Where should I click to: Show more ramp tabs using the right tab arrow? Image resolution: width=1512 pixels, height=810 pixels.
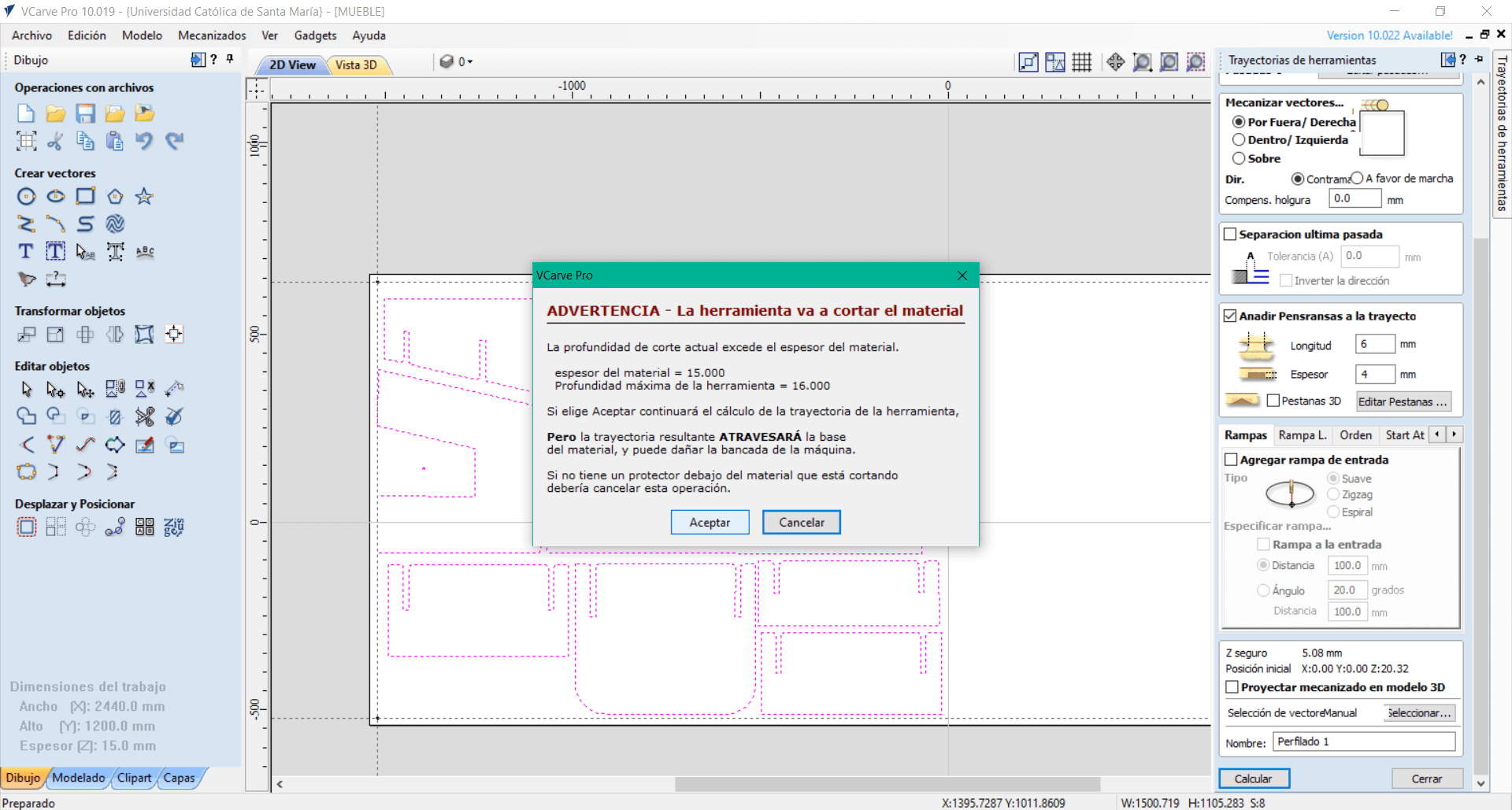click(x=1455, y=435)
